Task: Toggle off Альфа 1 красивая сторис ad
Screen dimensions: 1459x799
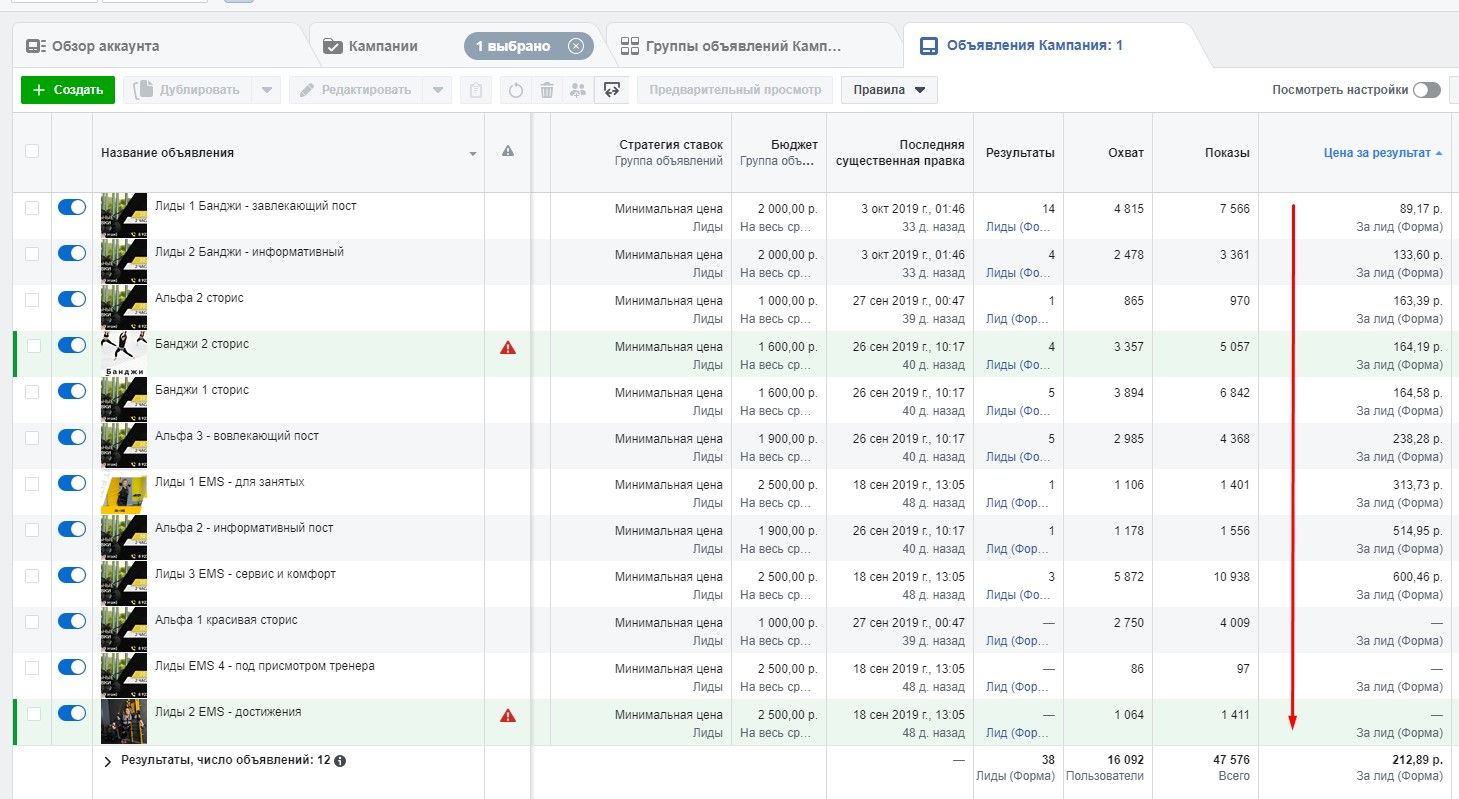Action: tap(72, 622)
